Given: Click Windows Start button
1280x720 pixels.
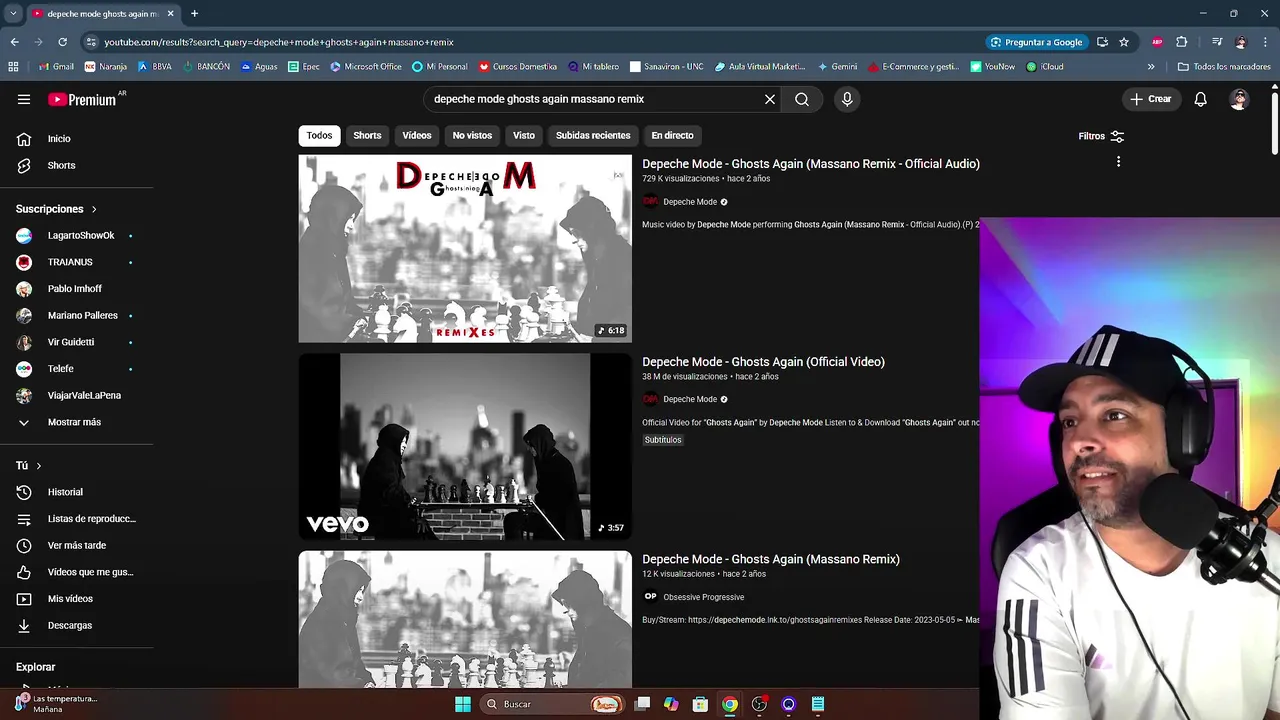Looking at the screenshot, I should [463, 704].
